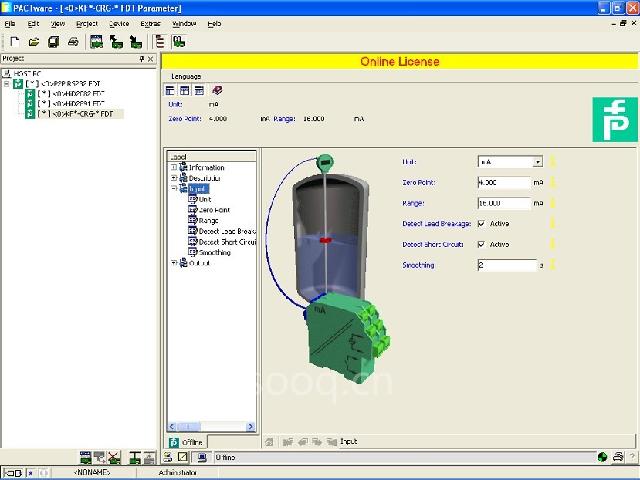Click the New project toolbar icon
This screenshot has height=480, width=640.
(14, 42)
